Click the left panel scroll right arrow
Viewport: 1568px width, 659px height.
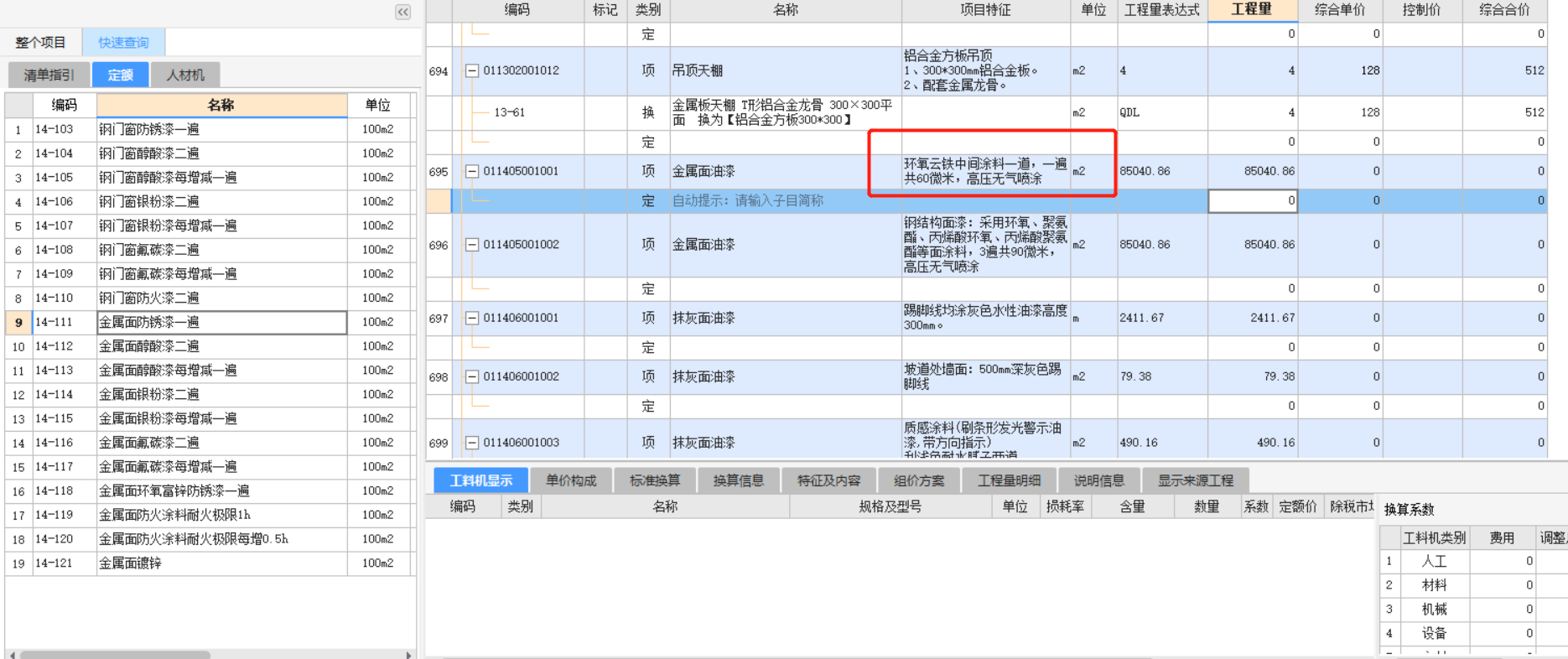tap(408, 654)
